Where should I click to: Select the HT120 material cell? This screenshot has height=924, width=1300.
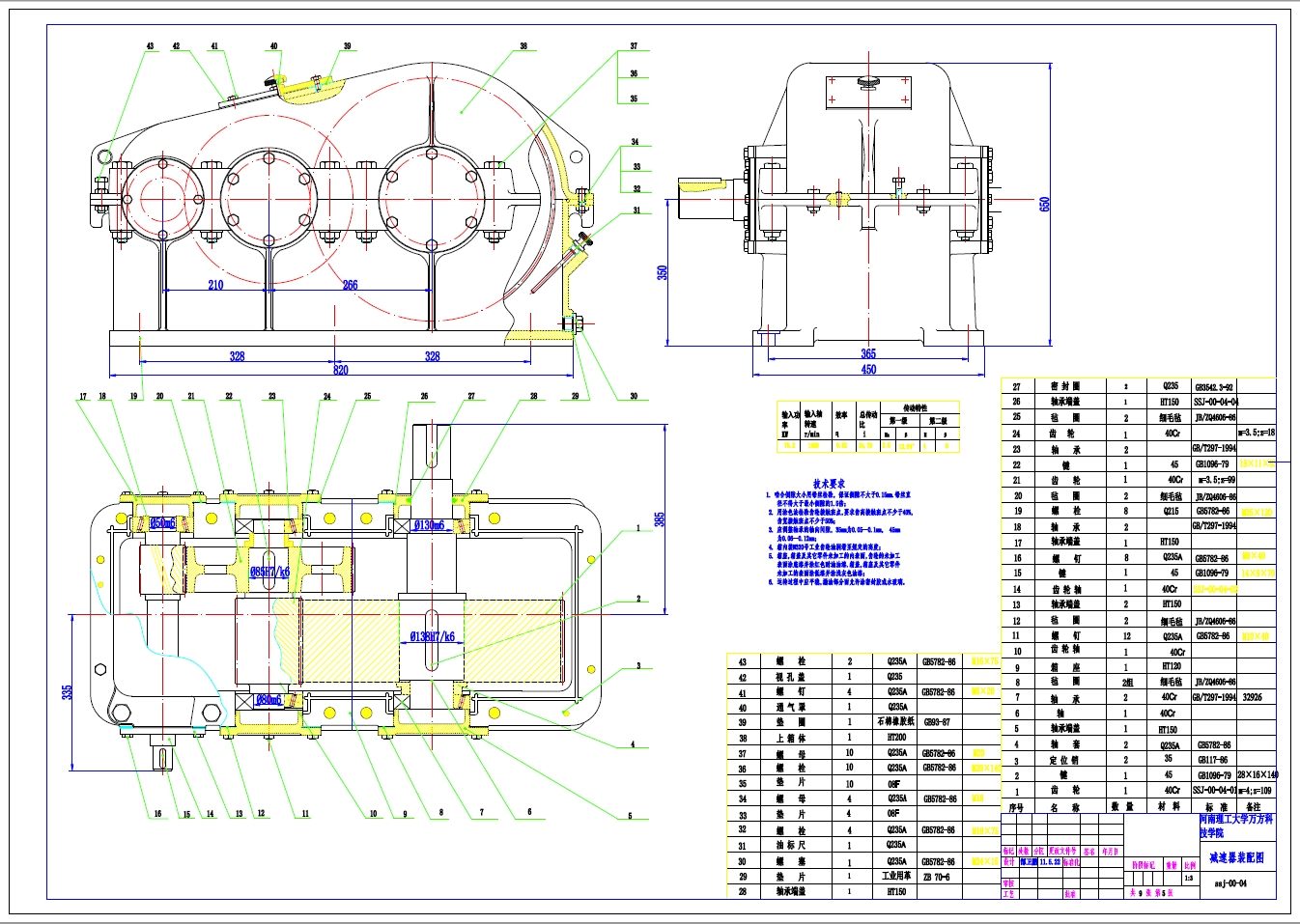1172,667
